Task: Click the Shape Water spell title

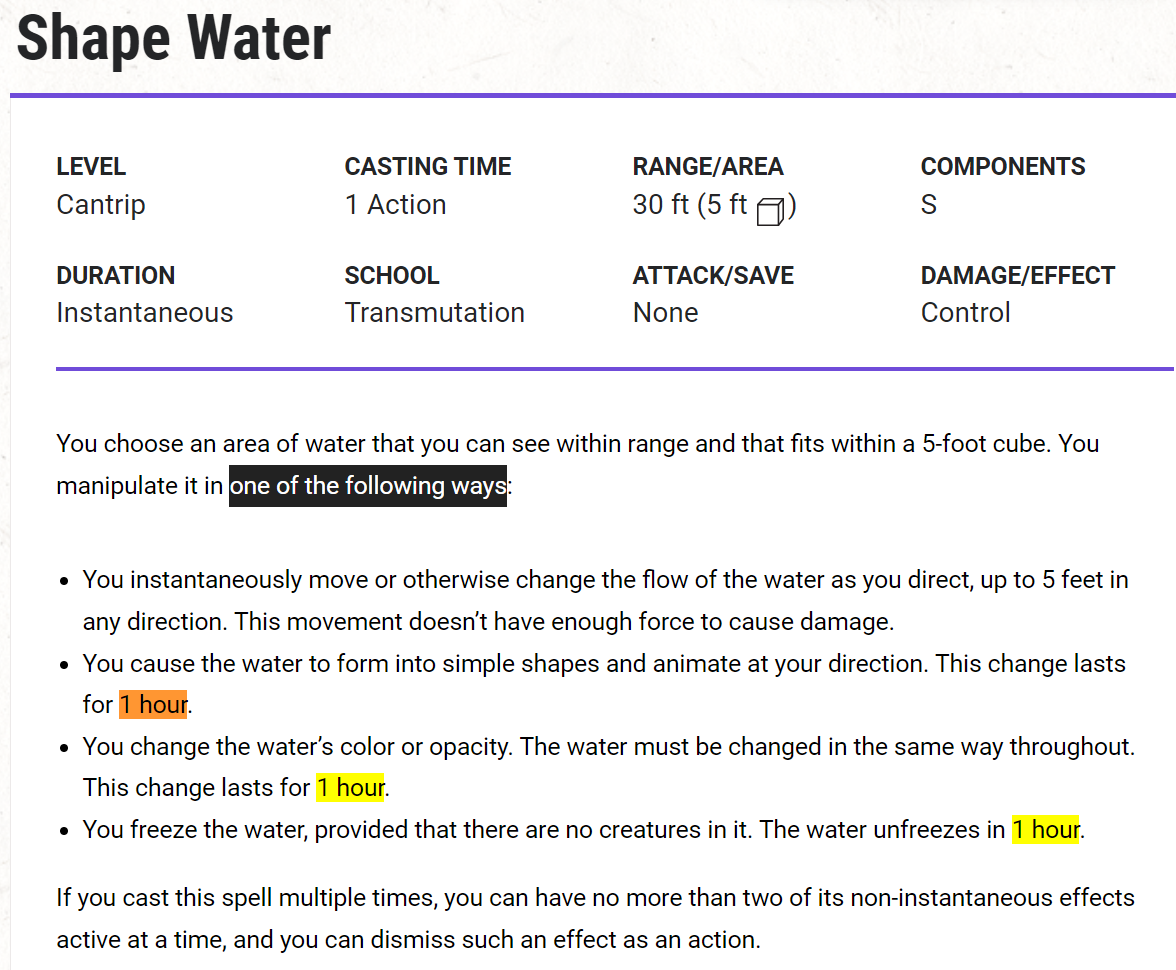Action: pos(174,38)
